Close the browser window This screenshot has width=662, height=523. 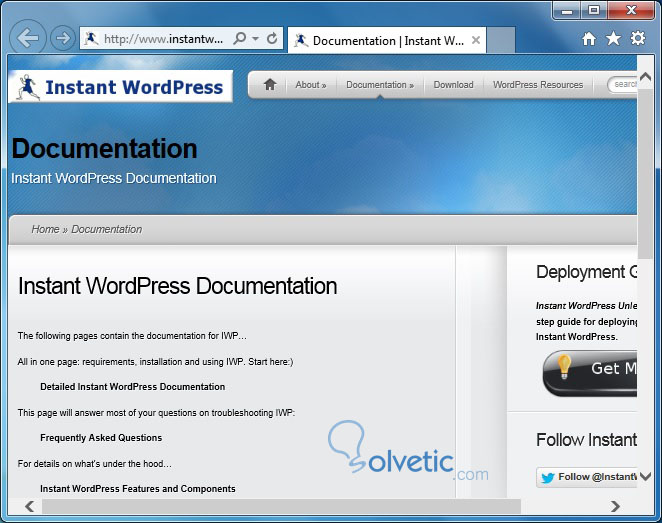(631, 11)
